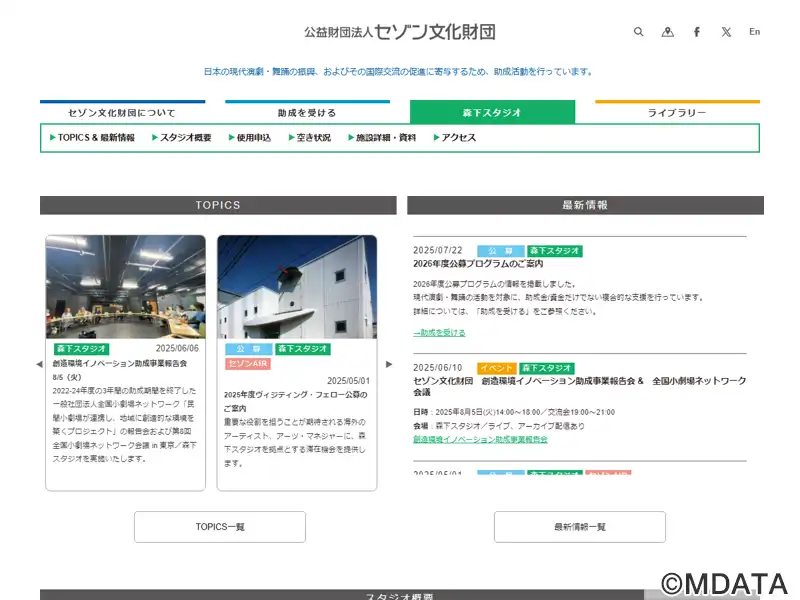Click the TOPICS一覧 button

coord(220,527)
